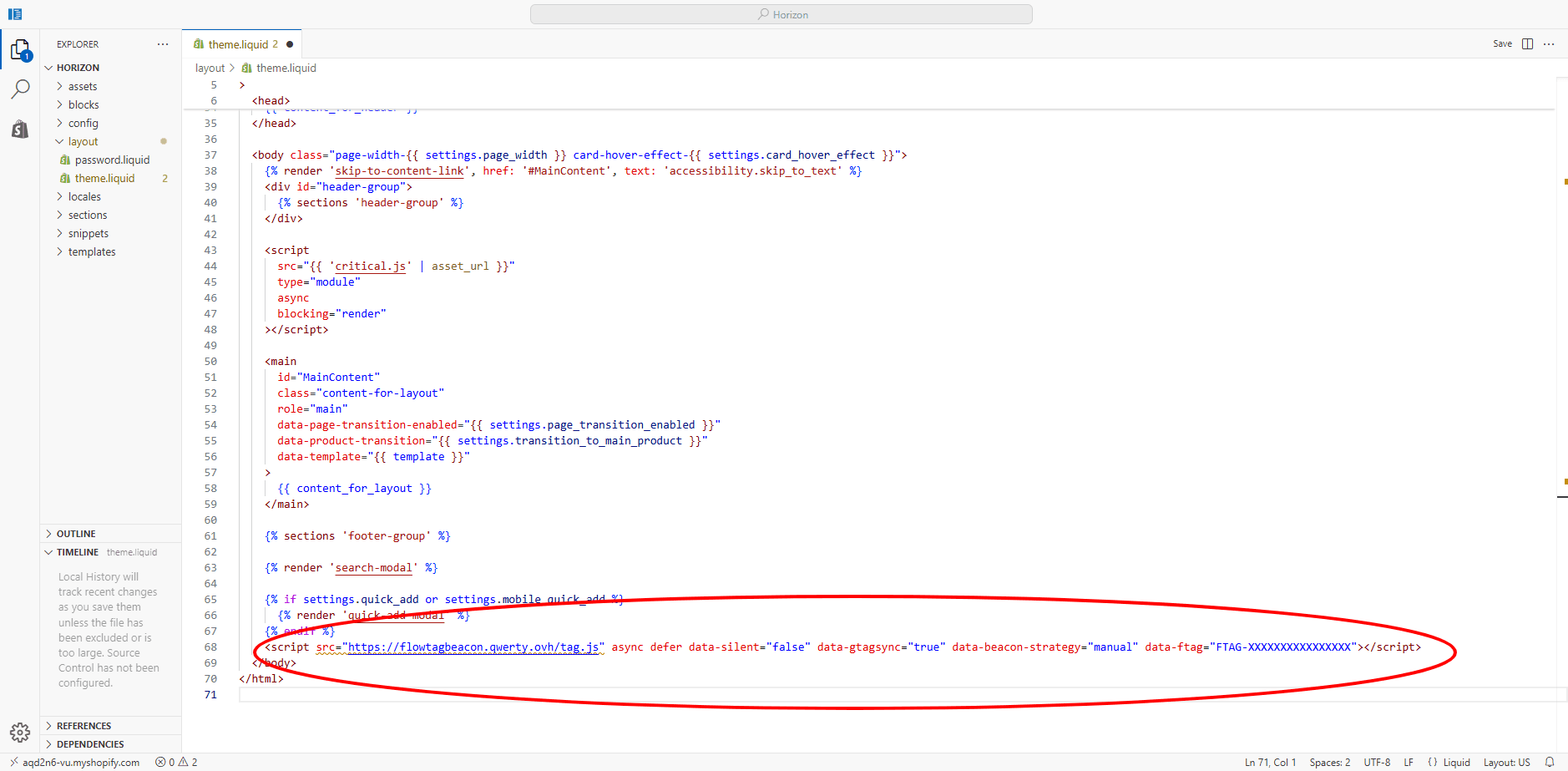Viewport: 1568px width, 771px height.
Task: Open the Explorer view in the activity bar
Action: click(x=20, y=48)
